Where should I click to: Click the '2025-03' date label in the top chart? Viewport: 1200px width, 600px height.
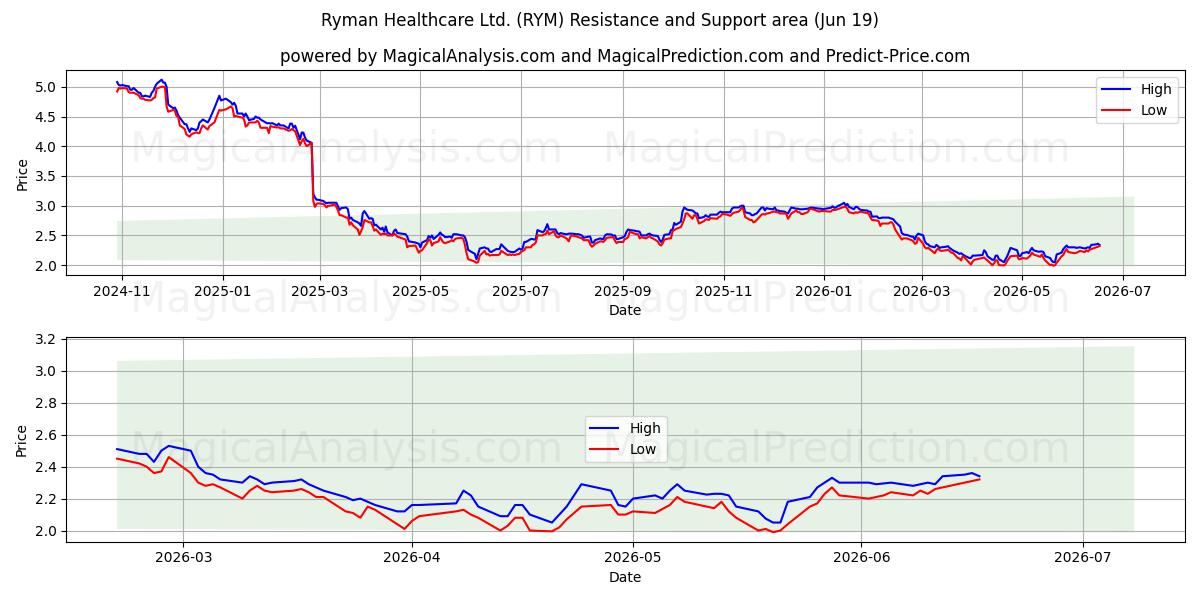(x=320, y=292)
